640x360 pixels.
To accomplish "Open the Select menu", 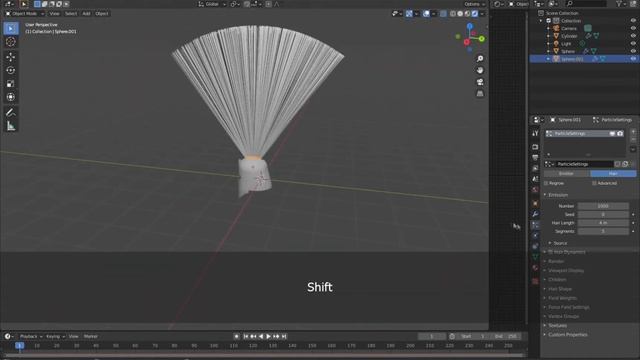I will pos(71,13).
